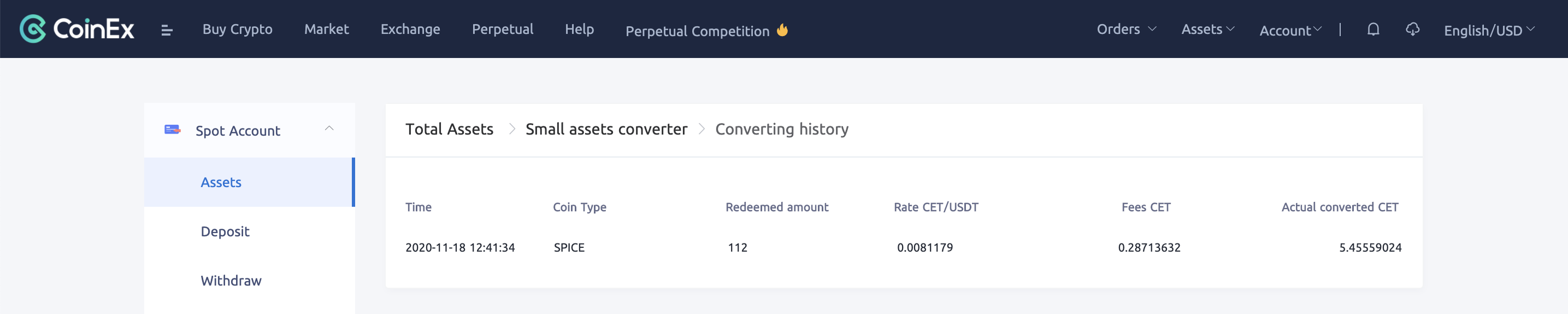Expand the Orders dropdown
Image resolution: width=1568 pixels, height=314 pixels.
pos(1126,29)
